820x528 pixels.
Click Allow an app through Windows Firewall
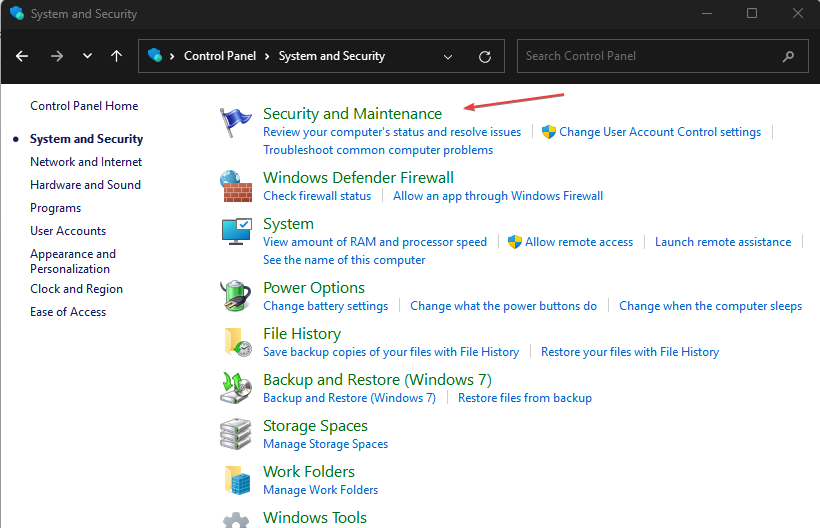tap(498, 196)
